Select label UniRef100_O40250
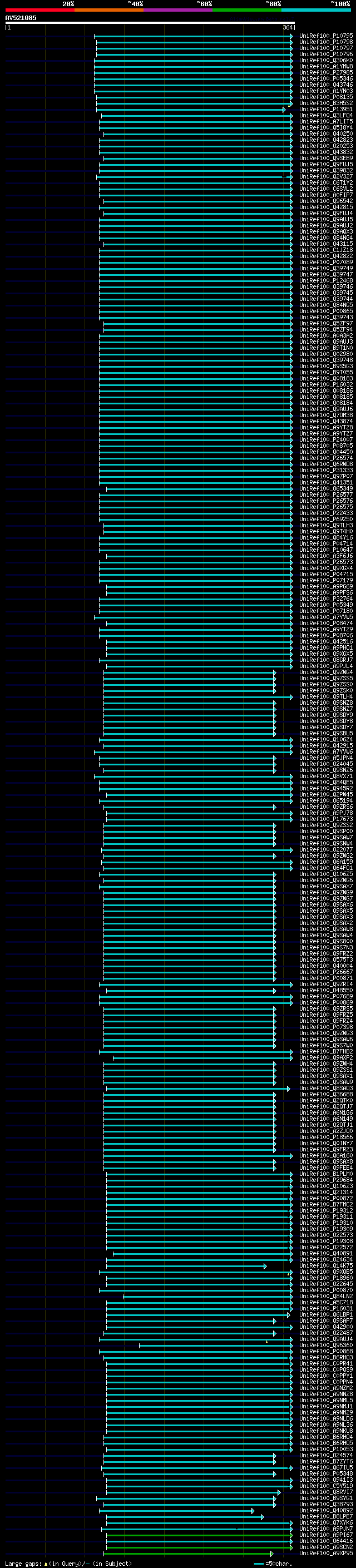Image resolution: width=356 pixels, height=1568 pixels. [325, 134]
